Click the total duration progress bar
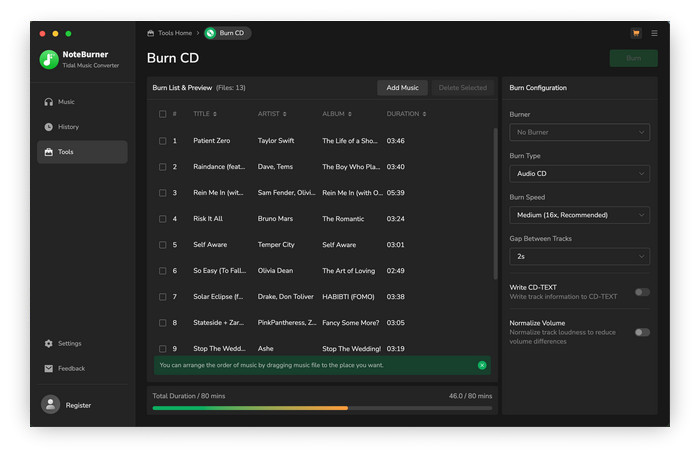The height and width of the screenshot is (457, 700). (x=322, y=408)
